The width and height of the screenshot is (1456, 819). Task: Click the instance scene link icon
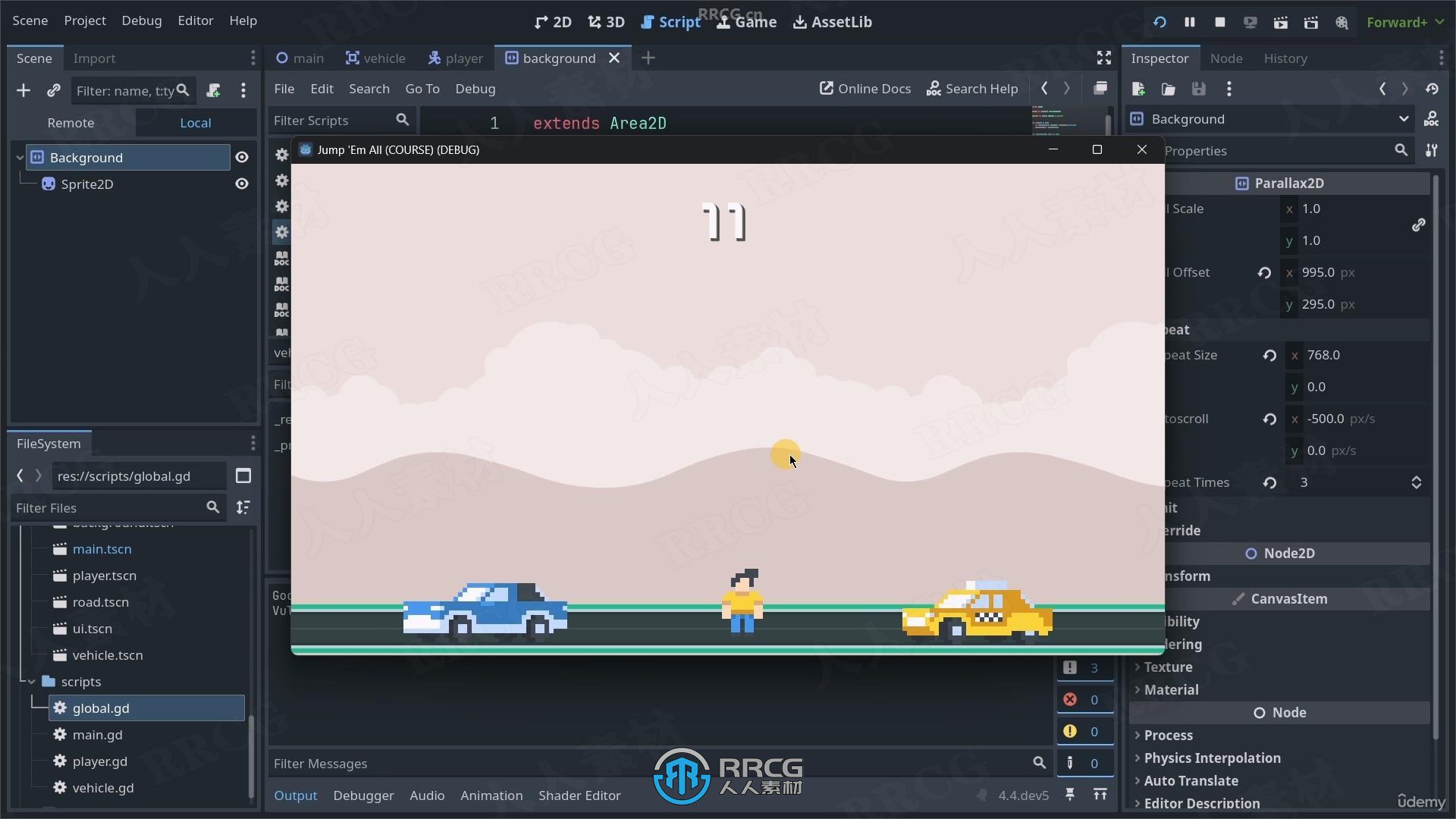coord(53,90)
